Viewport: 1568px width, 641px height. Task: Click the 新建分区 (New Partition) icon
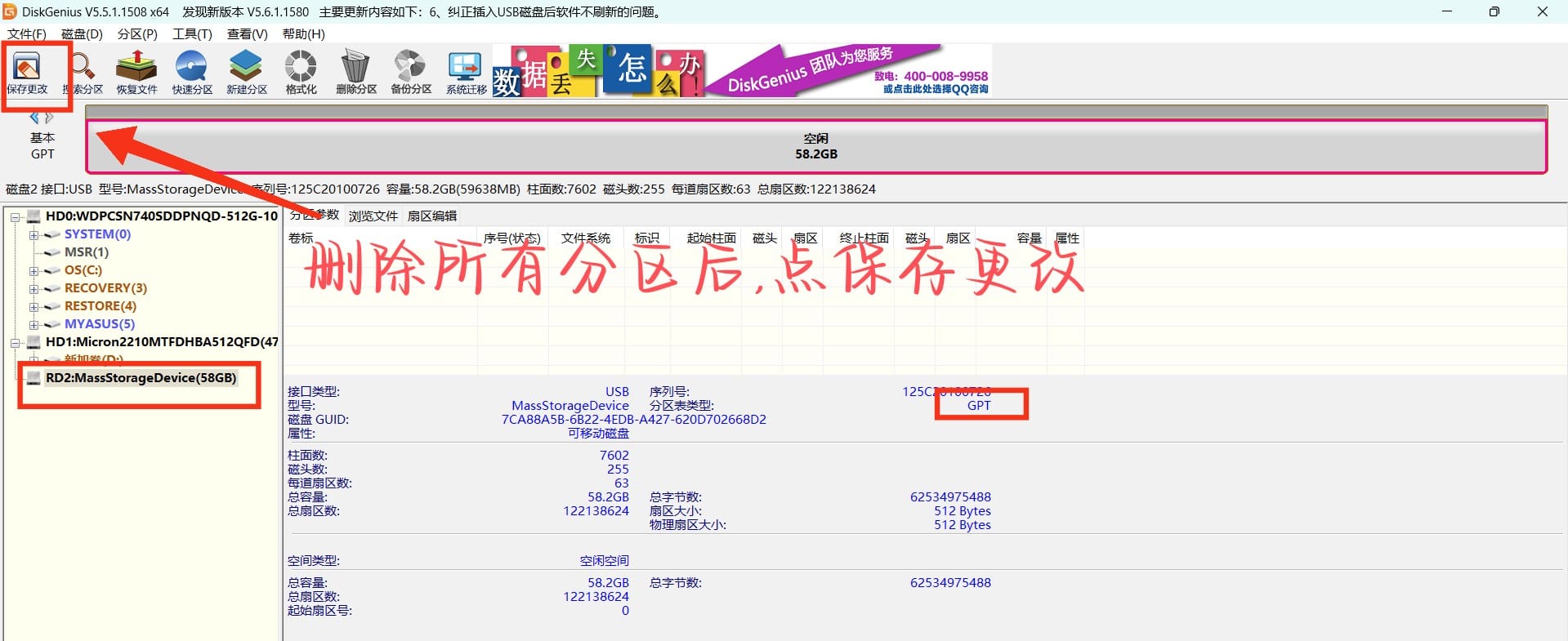coord(247,72)
